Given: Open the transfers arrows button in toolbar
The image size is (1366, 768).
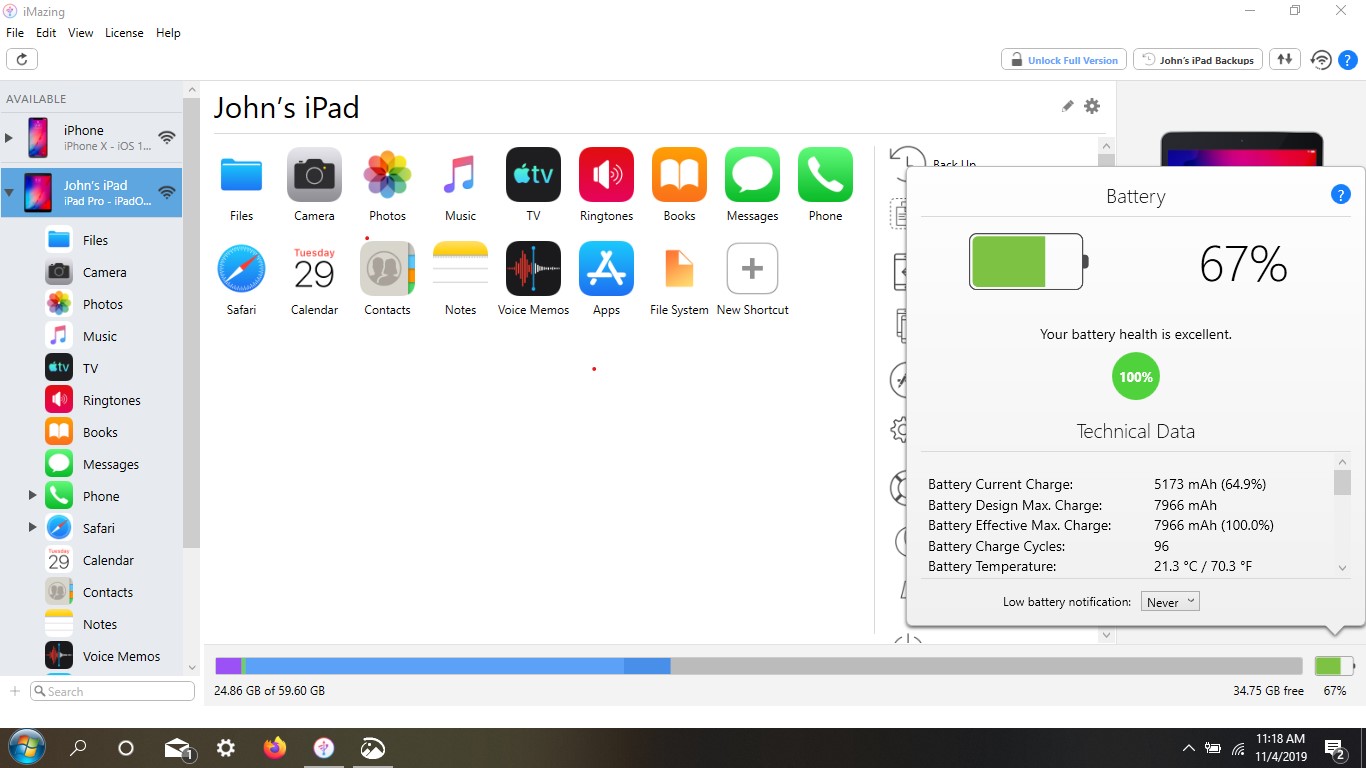Looking at the screenshot, I should [x=1285, y=59].
